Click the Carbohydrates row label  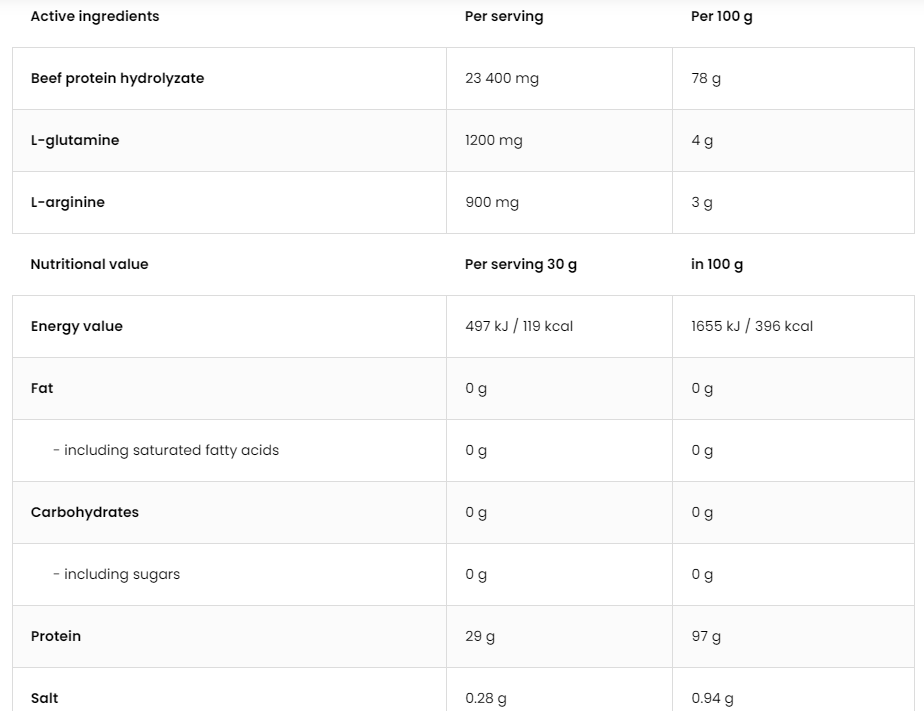coord(85,512)
